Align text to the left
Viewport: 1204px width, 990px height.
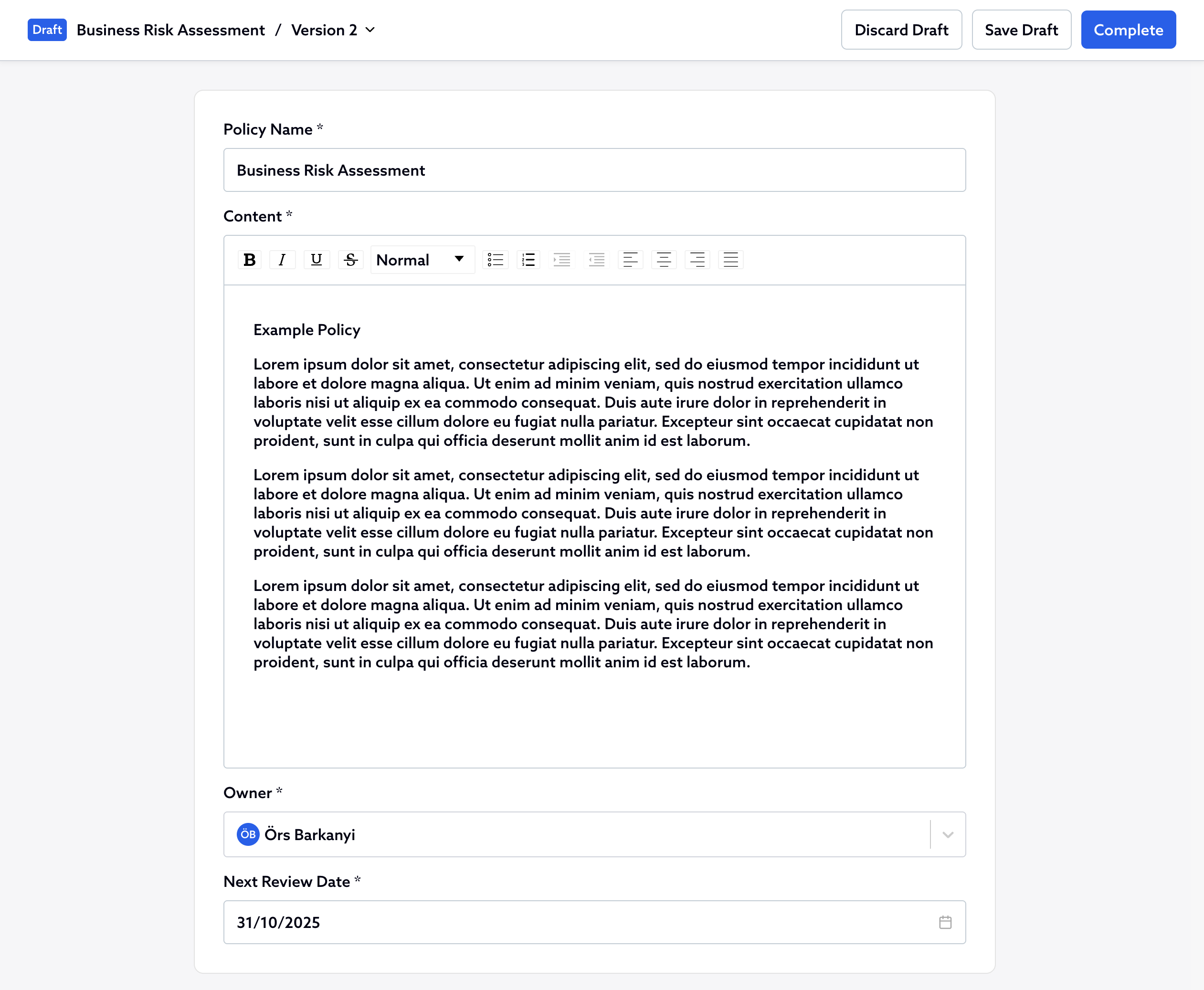630,260
